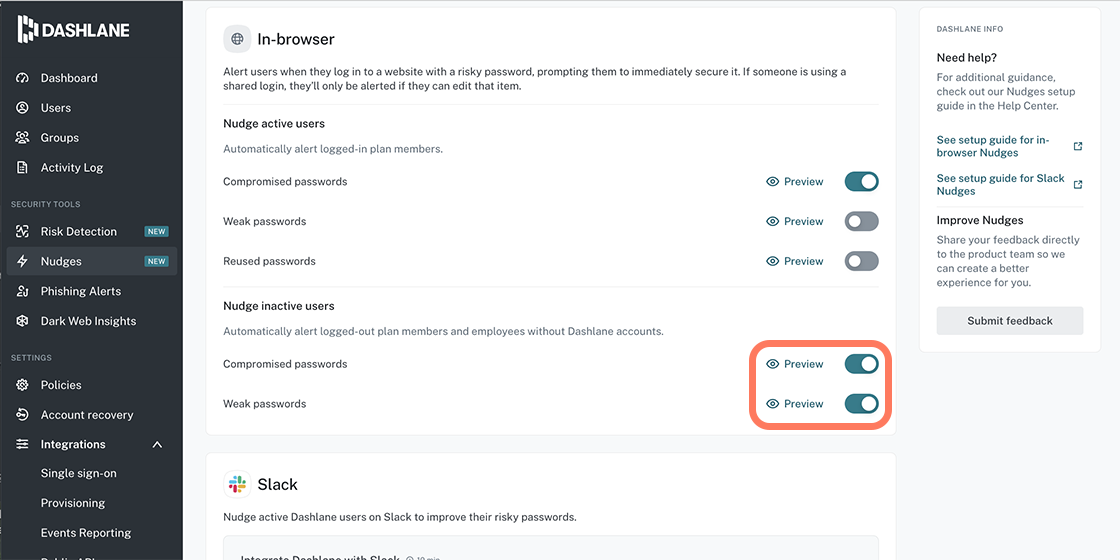Collapse the Integrations chevron
Image resolution: width=1120 pixels, height=560 pixels.
pyautogui.click(x=158, y=444)
